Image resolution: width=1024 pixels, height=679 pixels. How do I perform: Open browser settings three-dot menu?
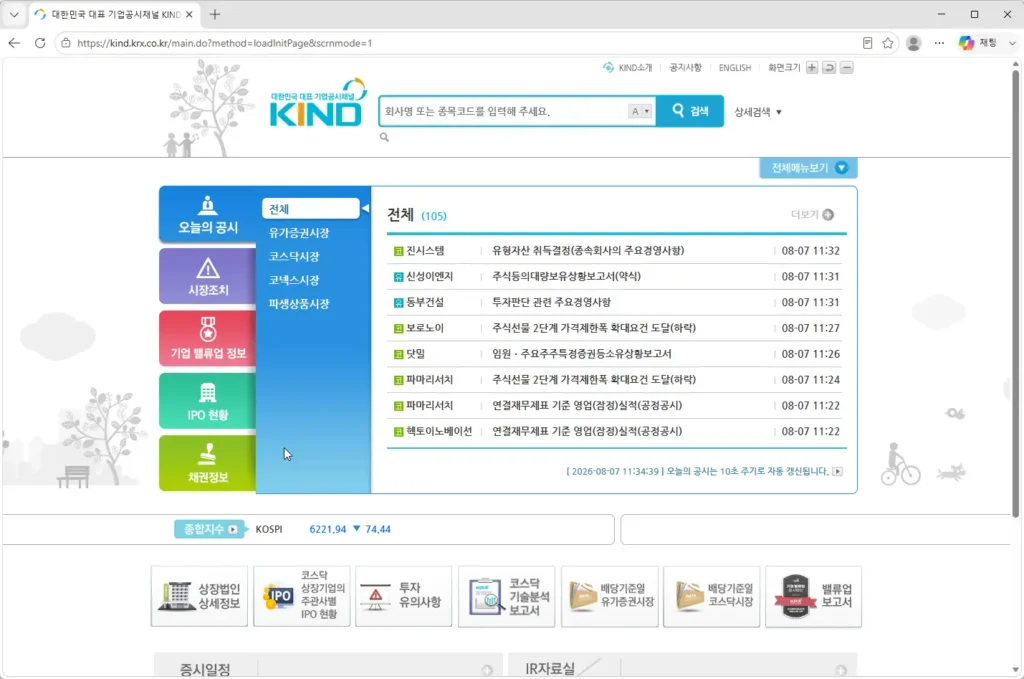coord(939,43)
